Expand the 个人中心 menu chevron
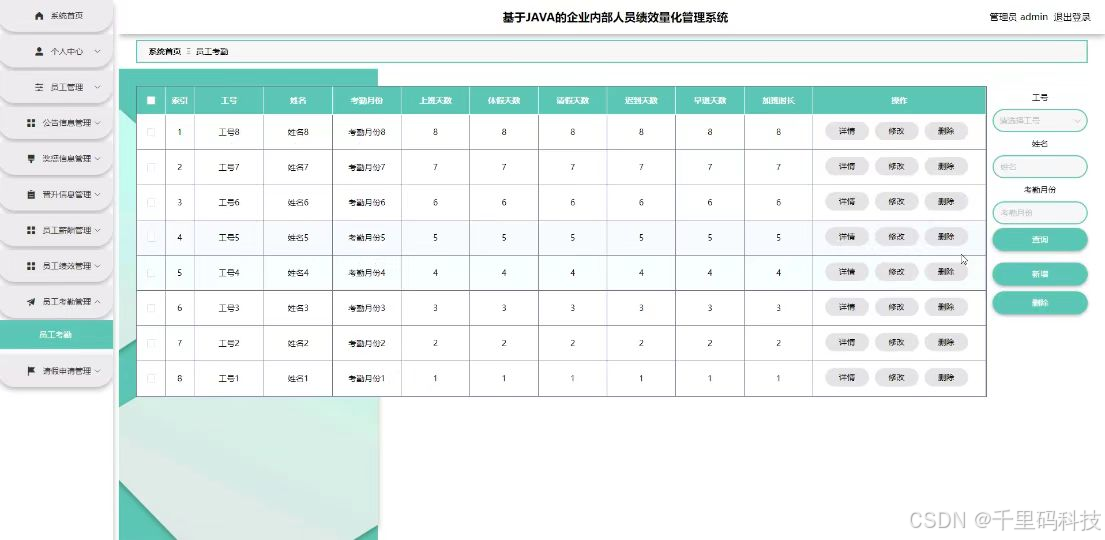Image resolution: width=1105 pixels, height=540 pixels. point(97,51)
